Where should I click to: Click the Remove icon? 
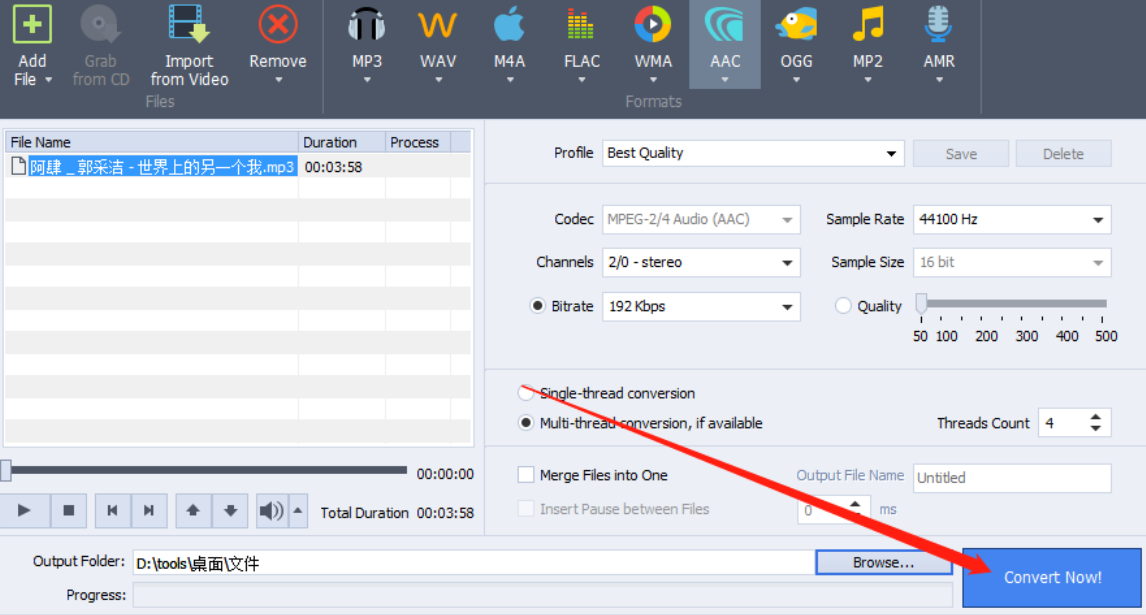click(278, 24)
